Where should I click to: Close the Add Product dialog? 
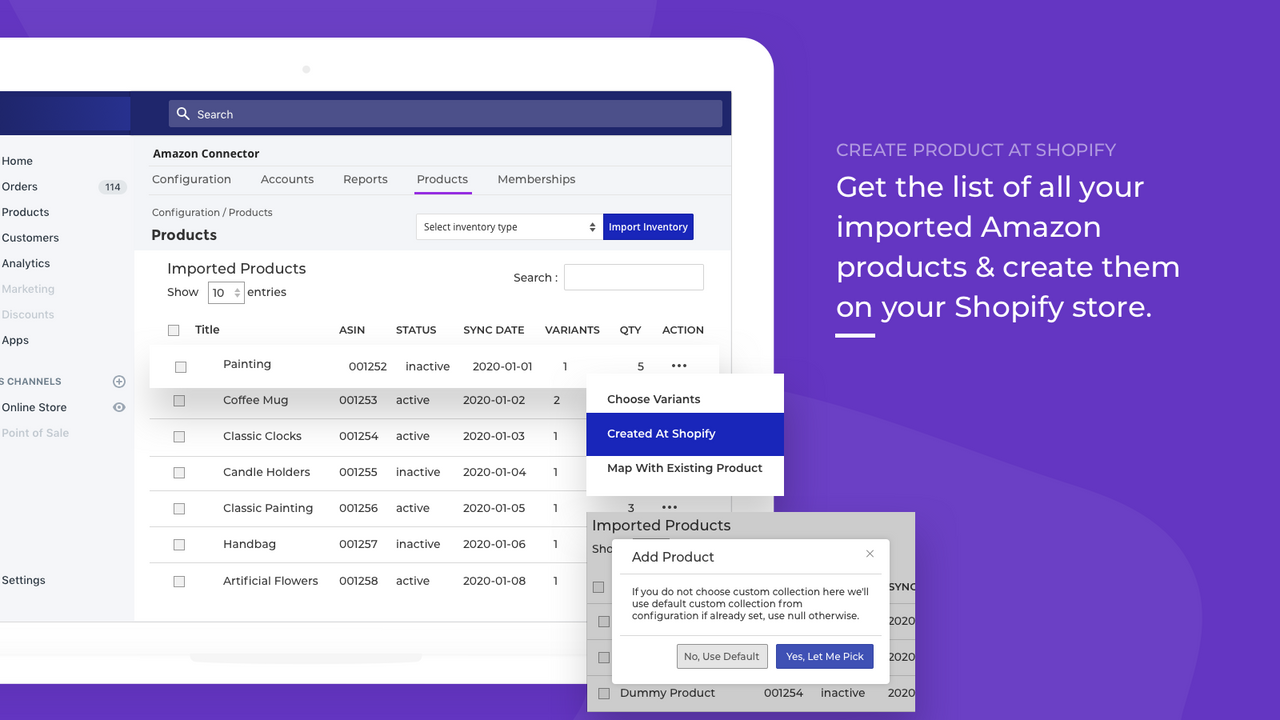[x=870, y=554]
